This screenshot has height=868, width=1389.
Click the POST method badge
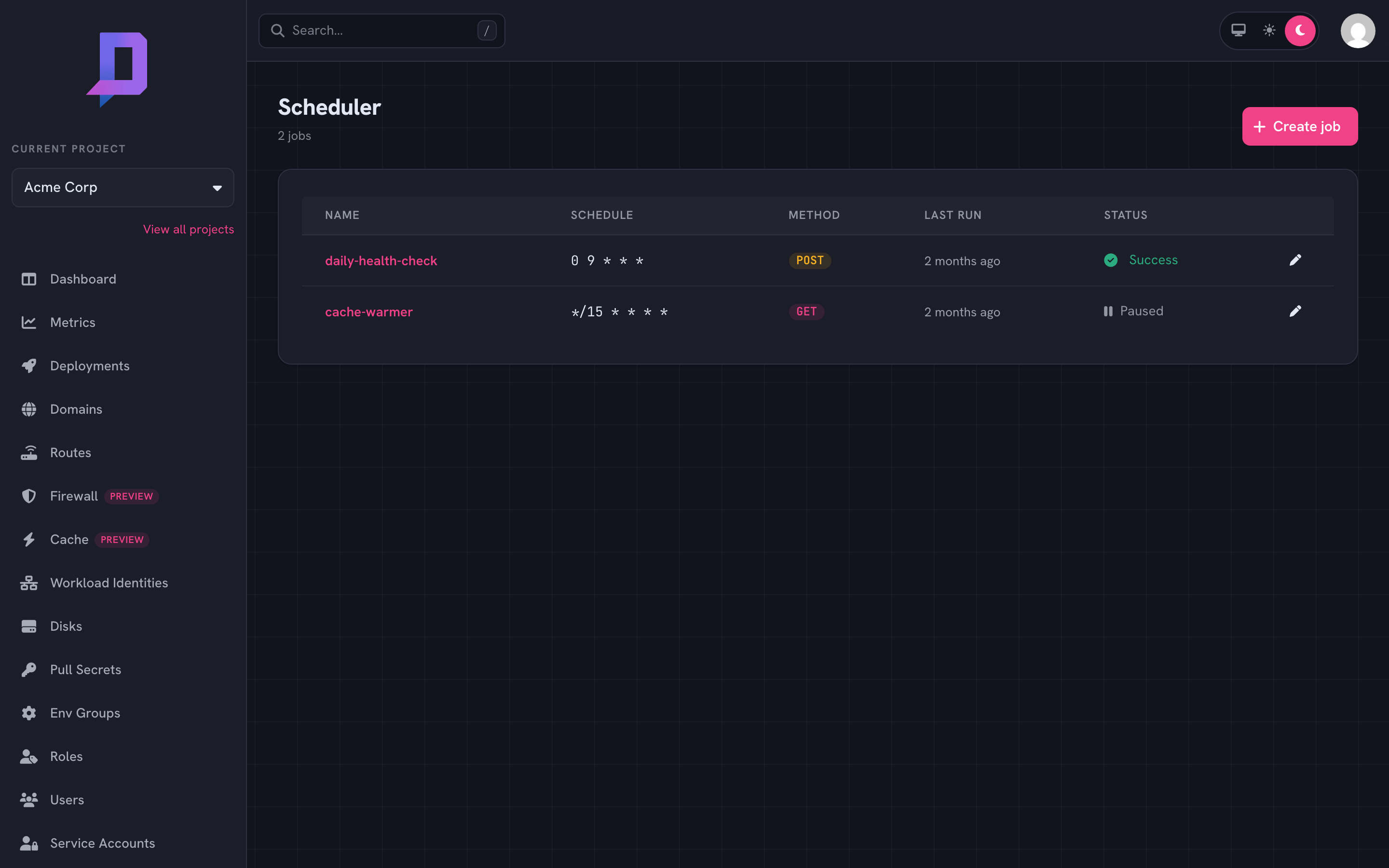coord(810,260)
